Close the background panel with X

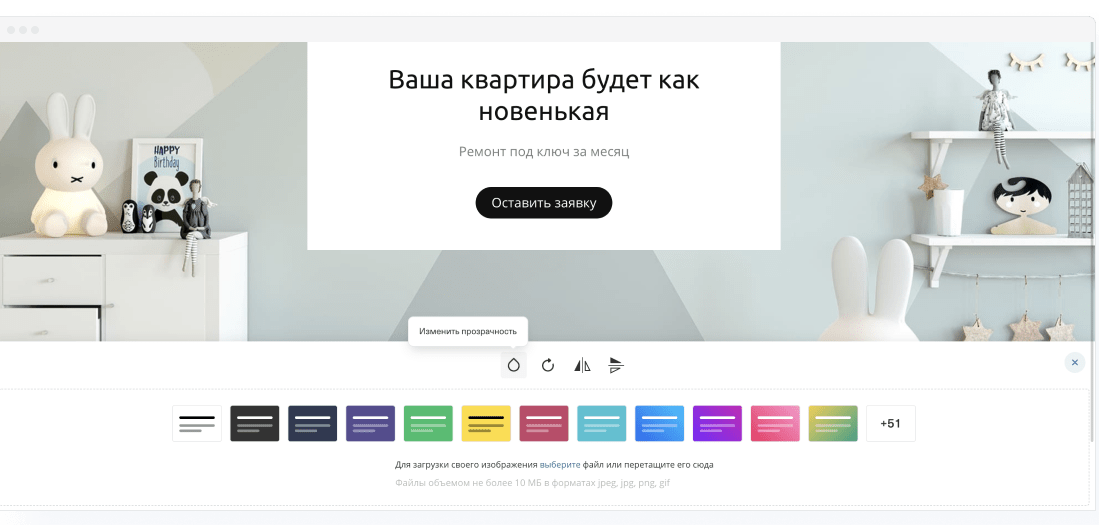[1074, 362]
